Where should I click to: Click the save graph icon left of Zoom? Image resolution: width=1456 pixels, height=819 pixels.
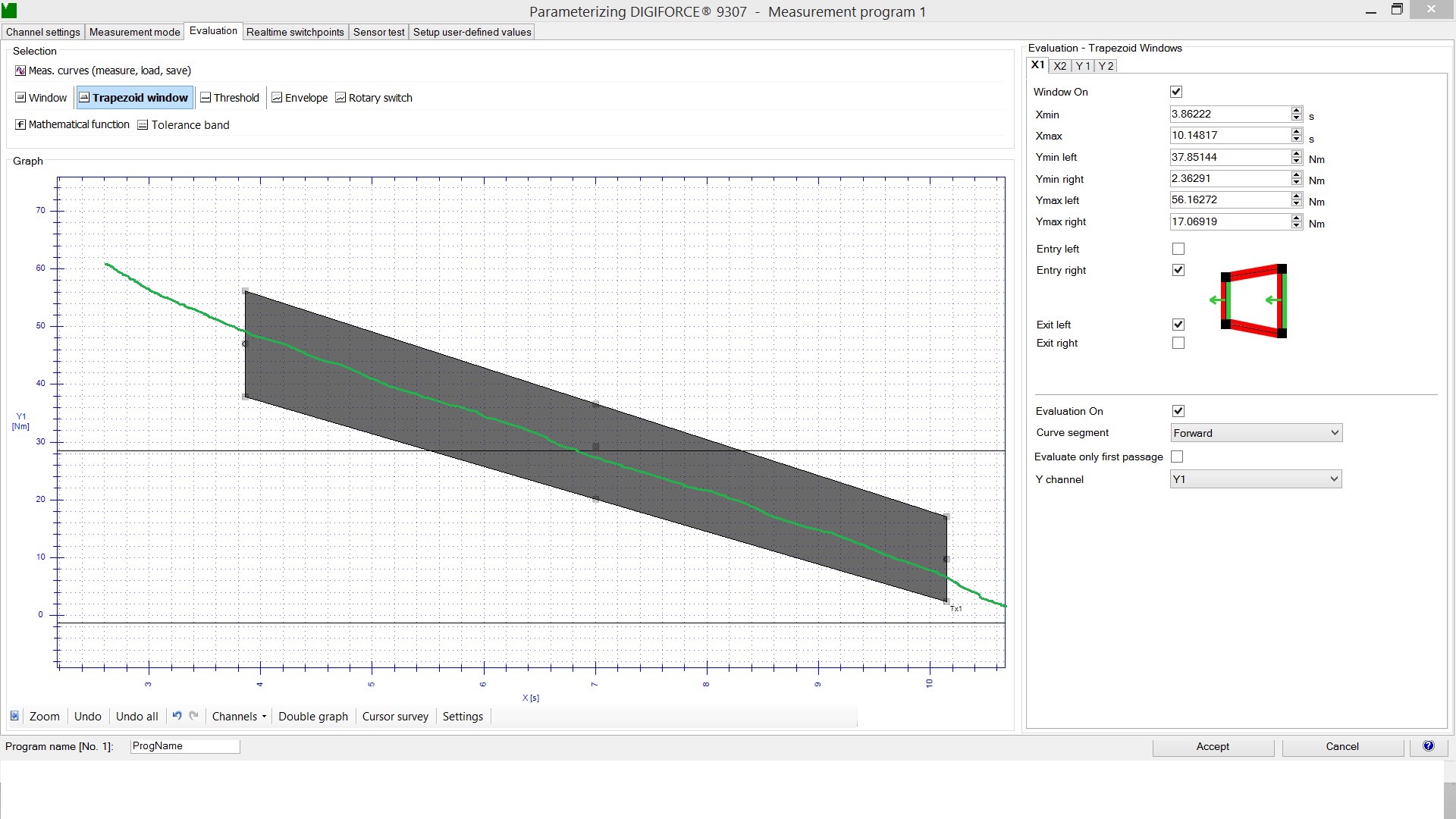click(14, 716)
